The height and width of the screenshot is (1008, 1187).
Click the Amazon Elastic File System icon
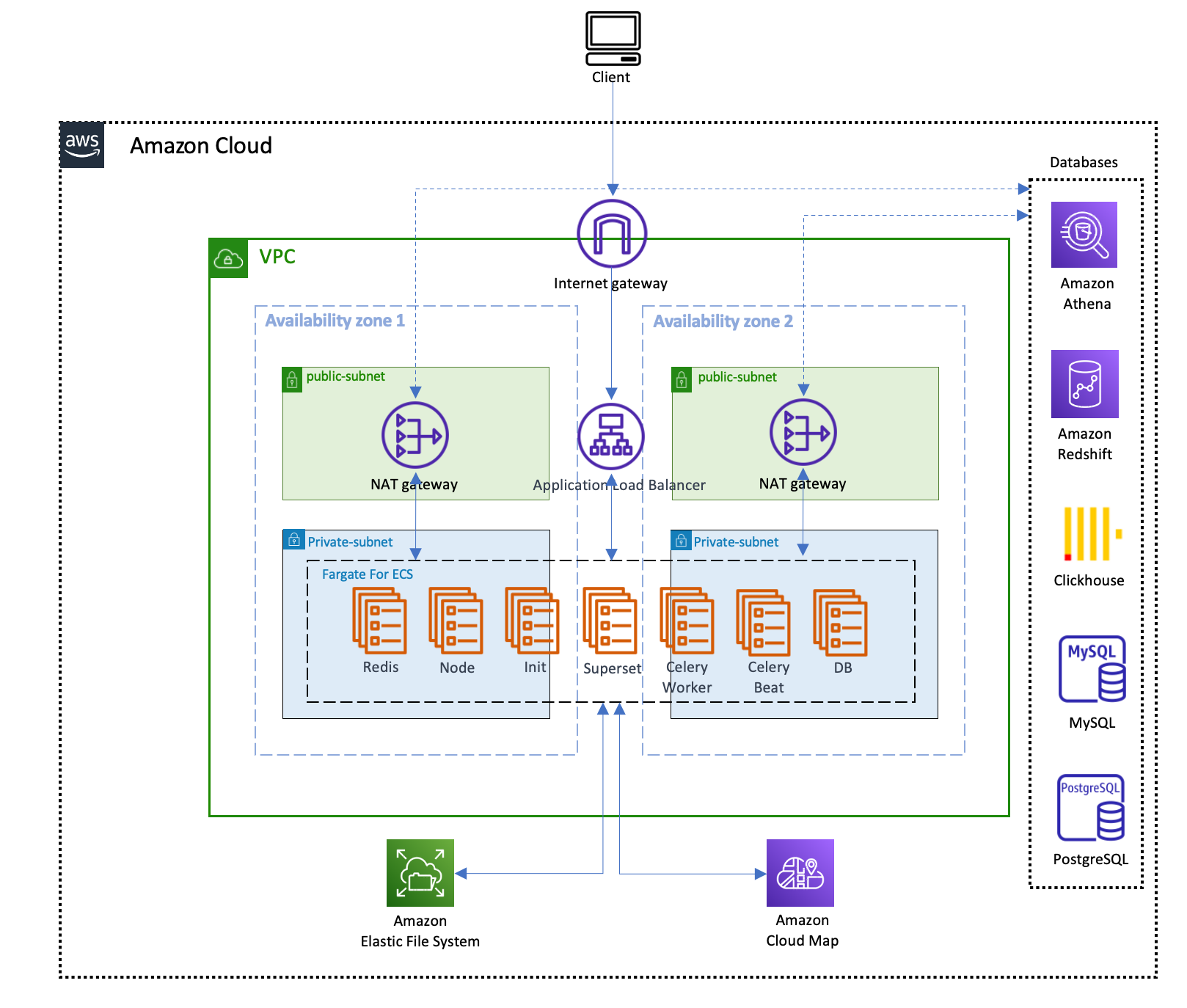(x=420, y=873)
